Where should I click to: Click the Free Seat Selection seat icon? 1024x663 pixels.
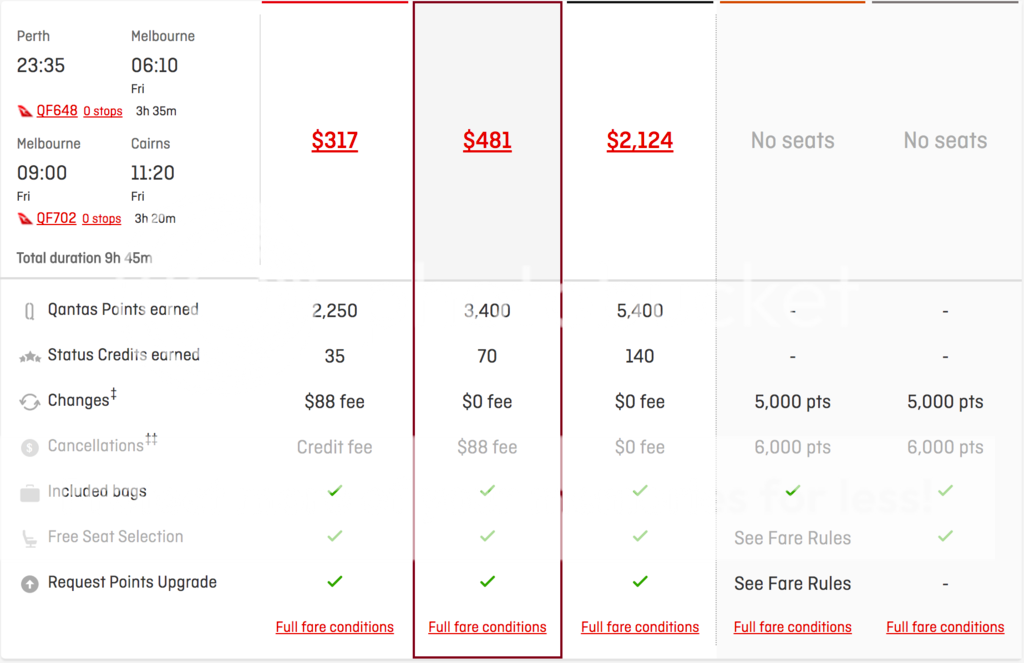click(x=30, y=538)
